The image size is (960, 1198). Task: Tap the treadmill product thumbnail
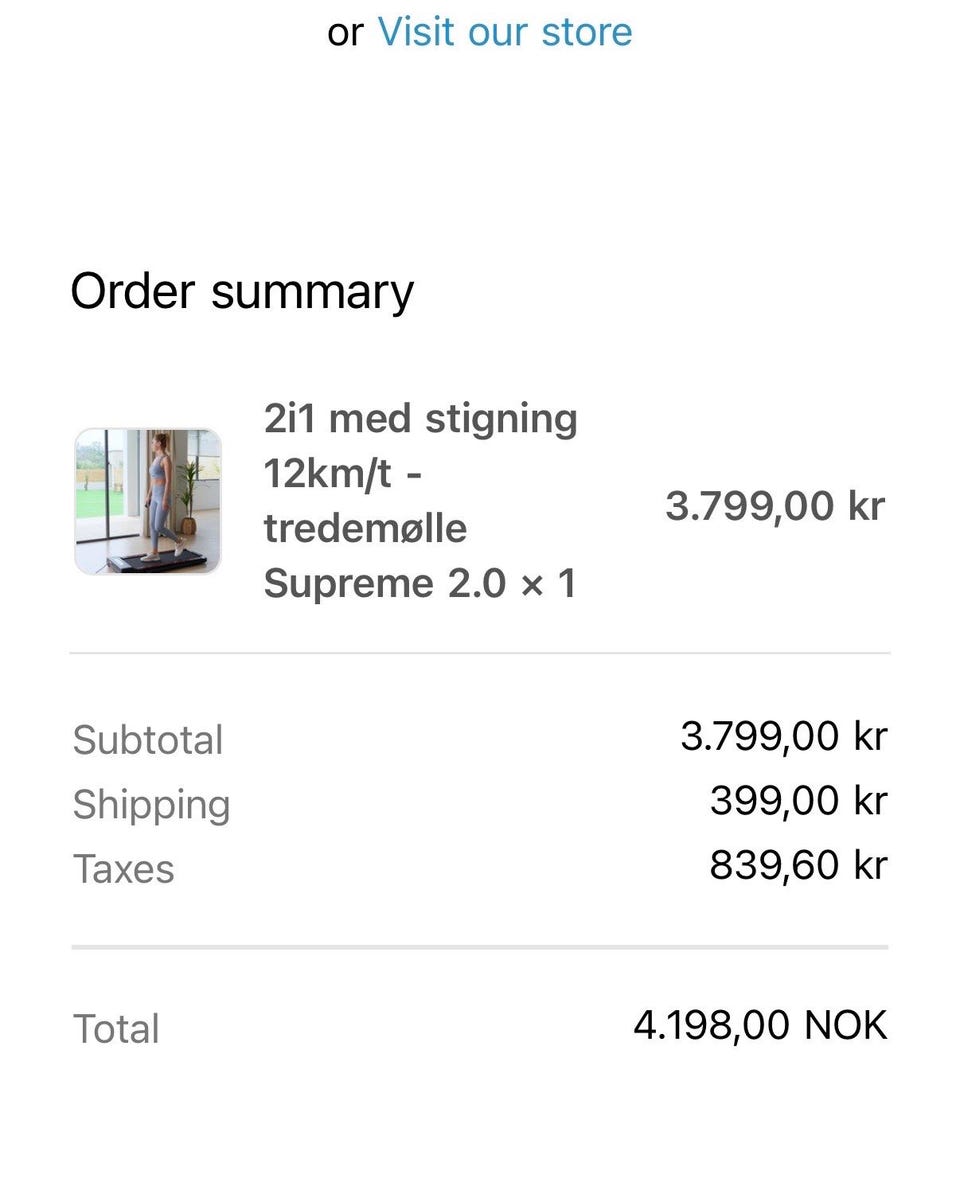tap(148, 501)
